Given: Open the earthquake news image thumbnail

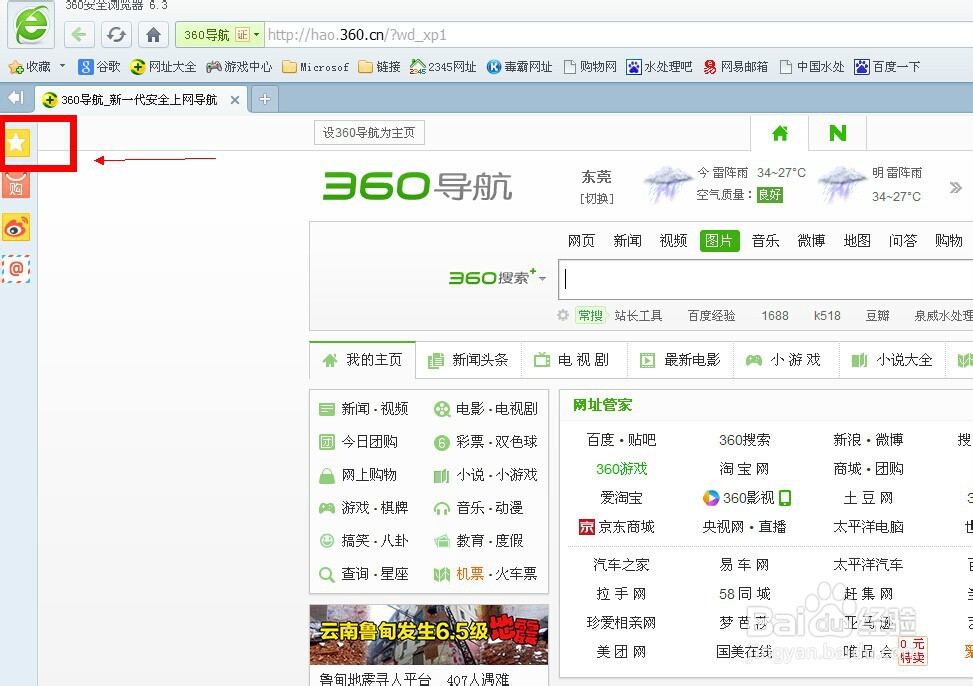Looking at the screenshot, I should (429, 634).
